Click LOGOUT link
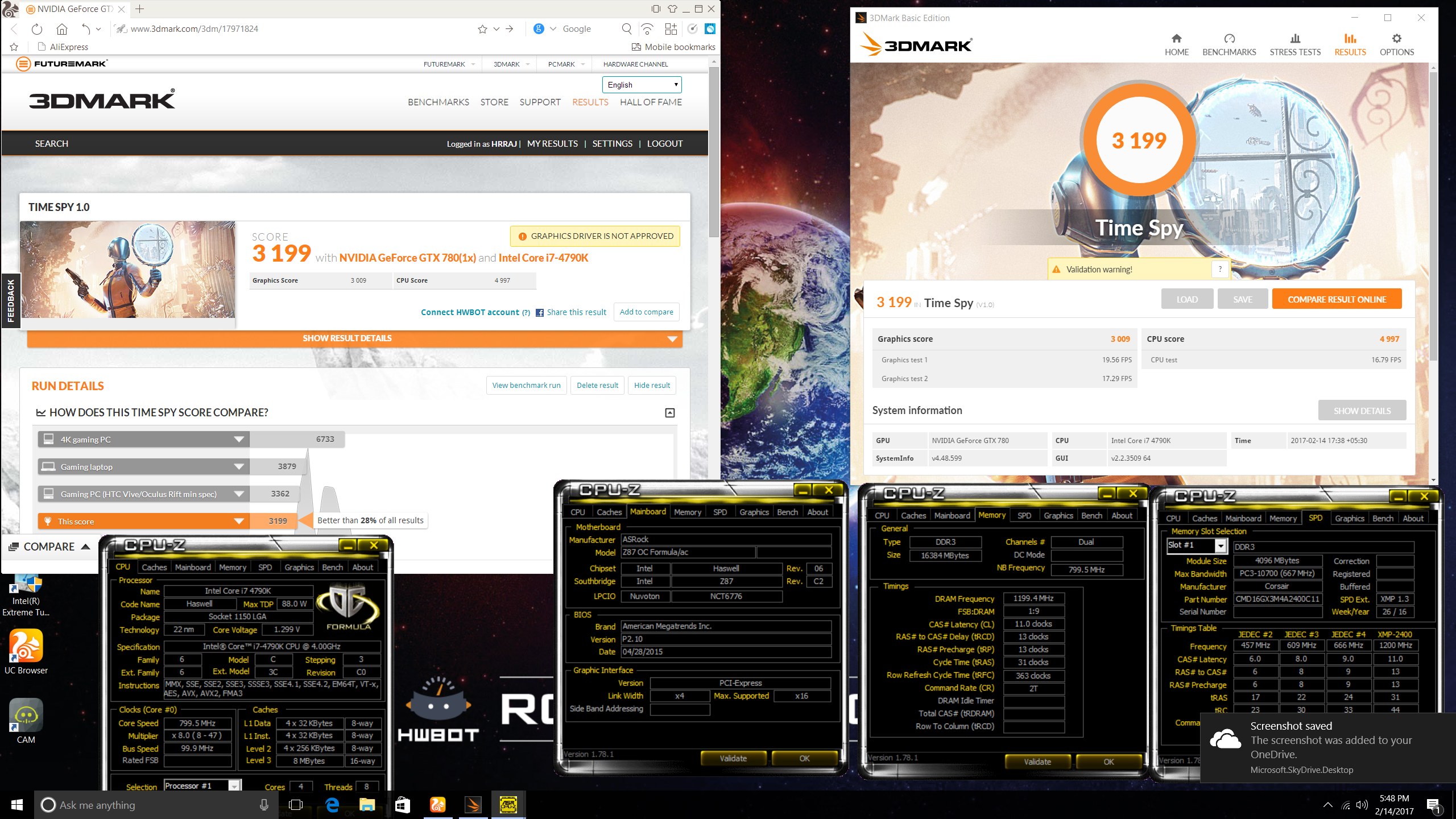Screen dimensions: 1456x819 664,143
